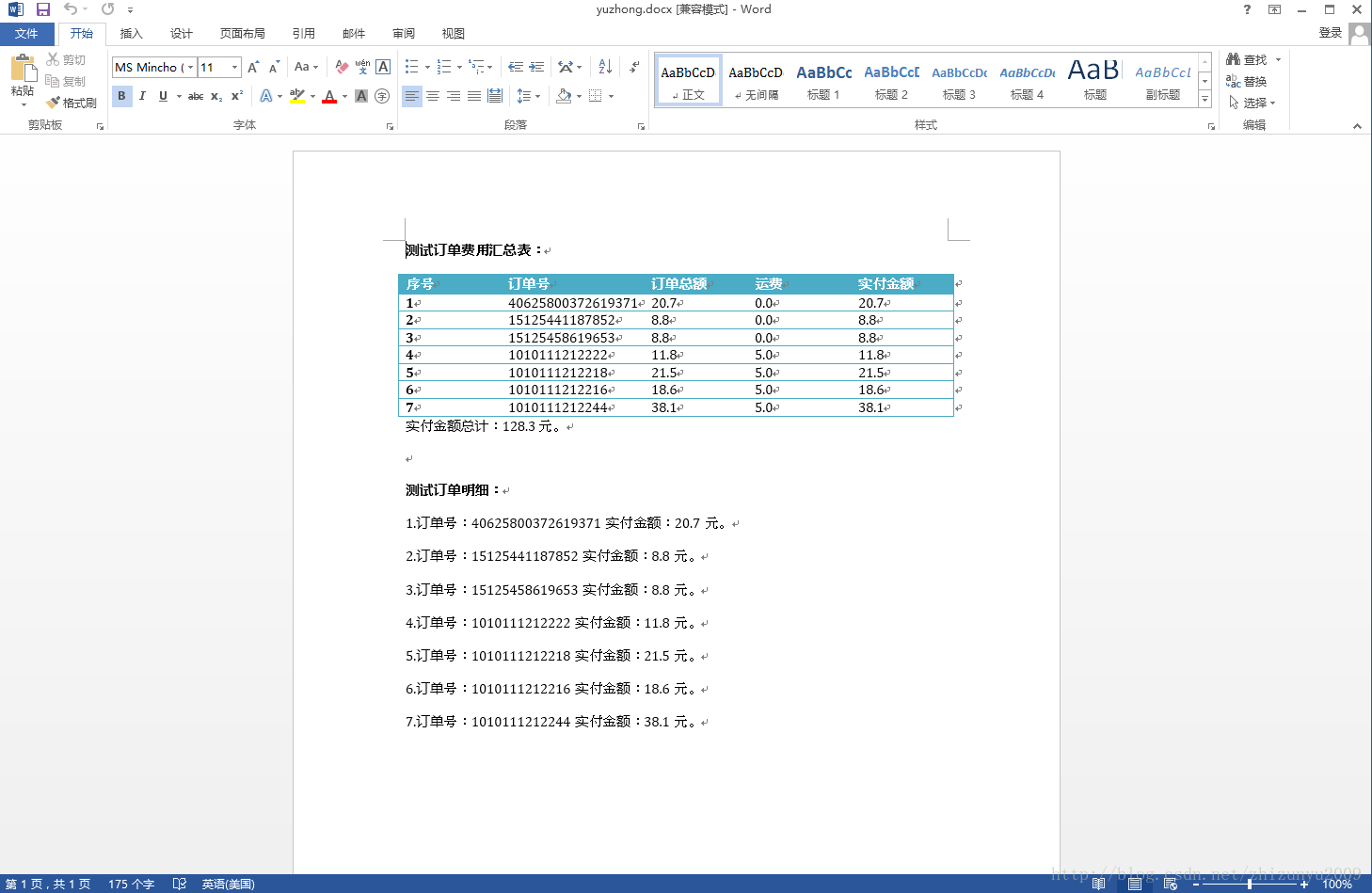Screen dimensions: 1372x893
Task: Open the 审阅 ribbon tab
Action: pos(404,33)
